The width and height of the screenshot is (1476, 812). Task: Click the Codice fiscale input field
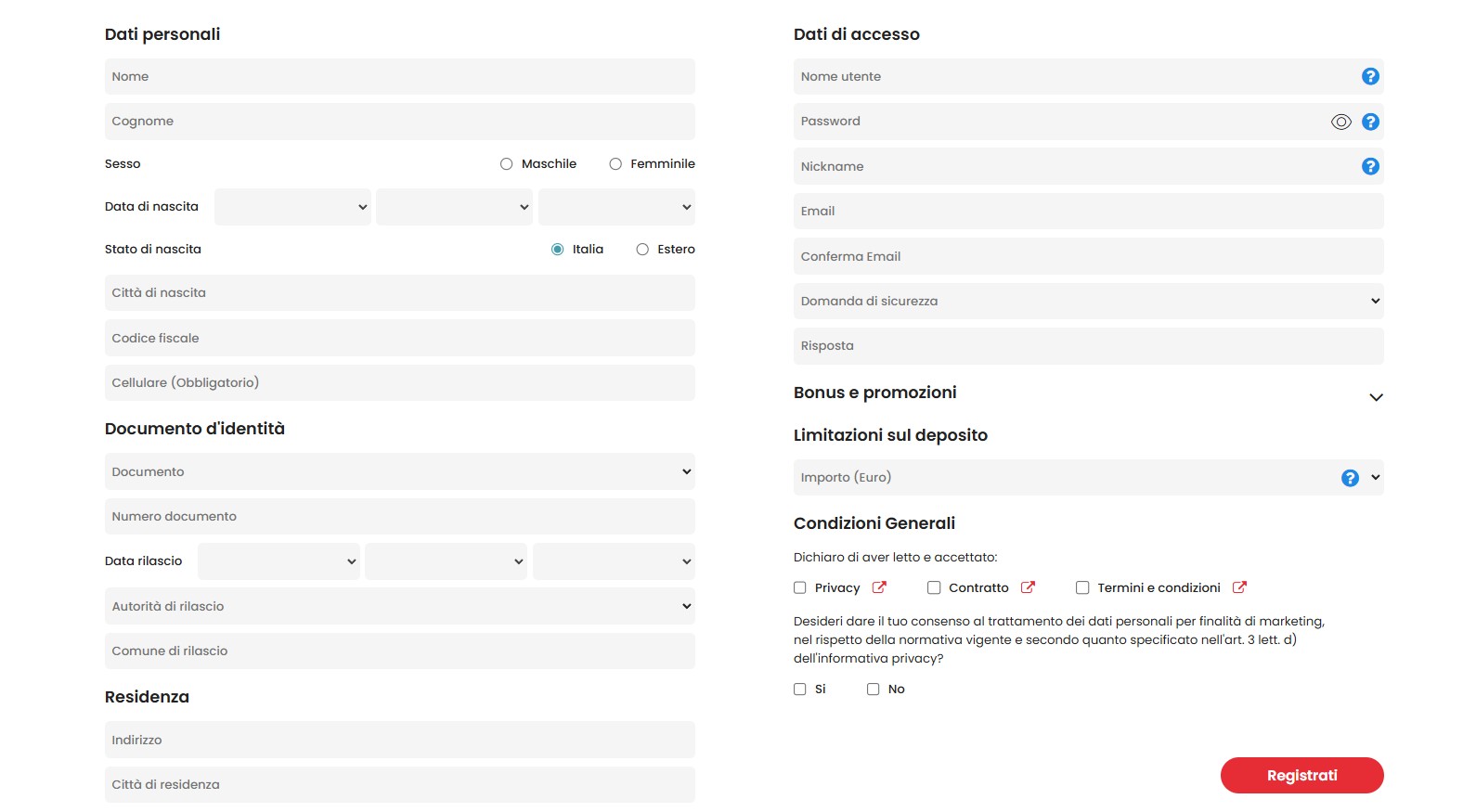pos(399,338)
